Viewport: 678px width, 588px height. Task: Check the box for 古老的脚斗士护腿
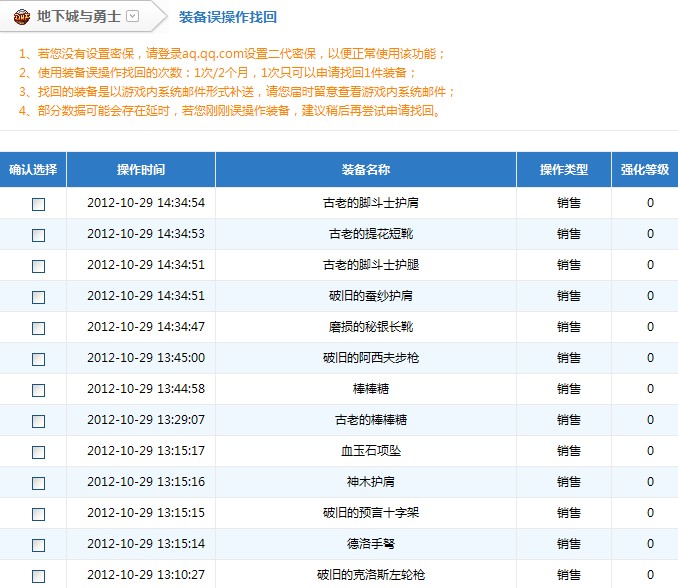(38, 266)
